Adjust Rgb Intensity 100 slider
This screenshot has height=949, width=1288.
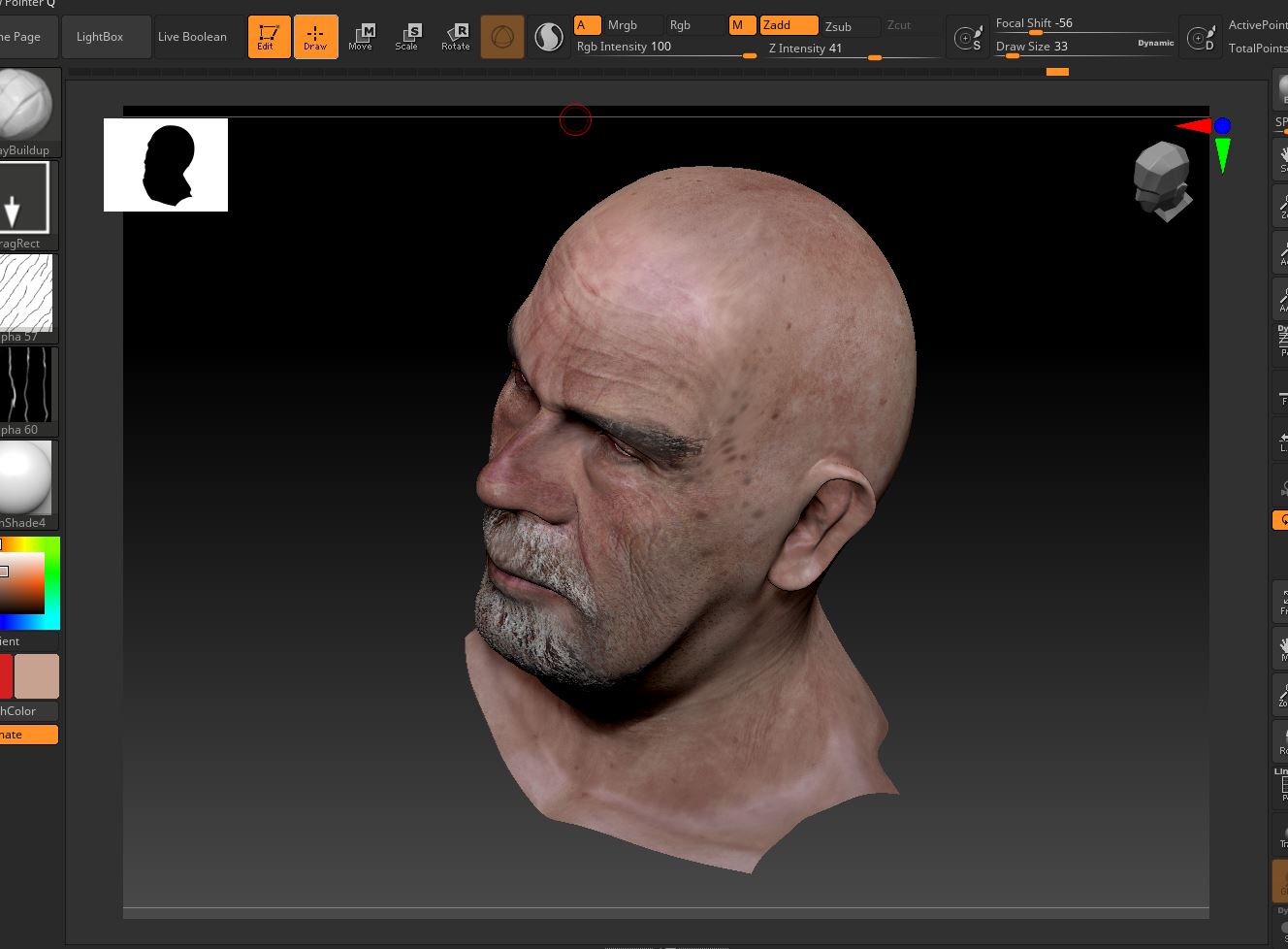(665, 48)
